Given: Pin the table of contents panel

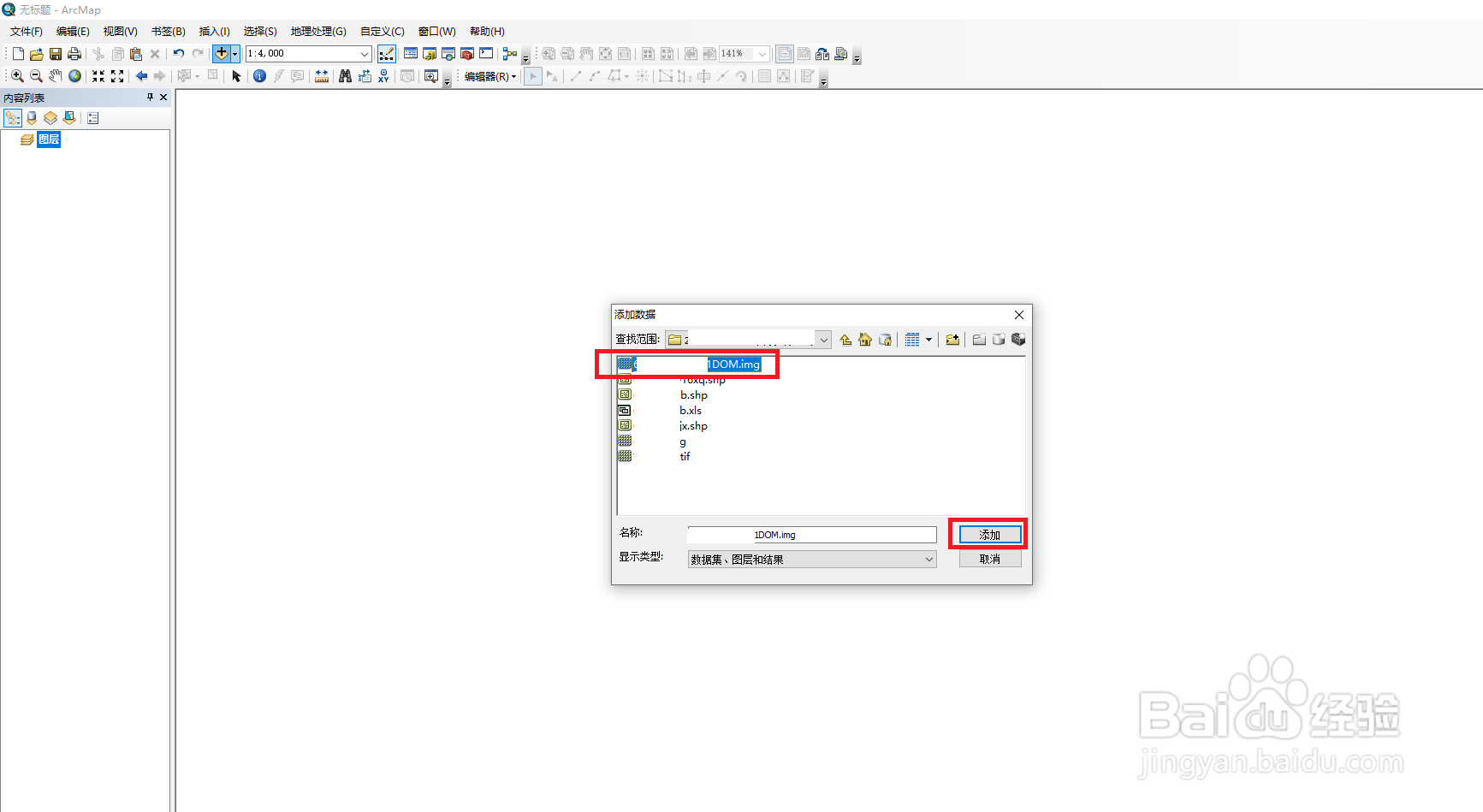Looking at the screenshot, I should (150, 98).
